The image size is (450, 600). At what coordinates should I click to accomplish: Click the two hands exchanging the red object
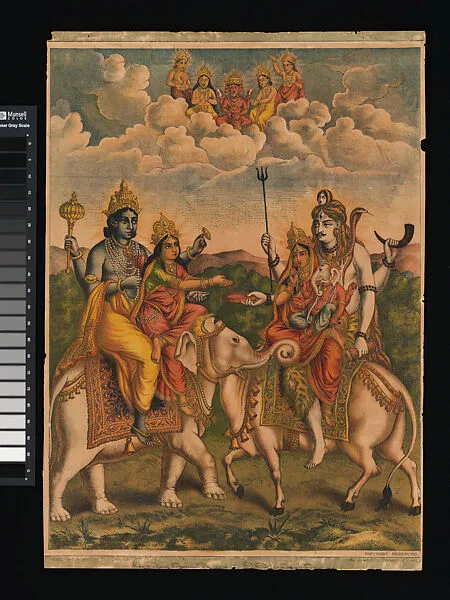point(236,297)
